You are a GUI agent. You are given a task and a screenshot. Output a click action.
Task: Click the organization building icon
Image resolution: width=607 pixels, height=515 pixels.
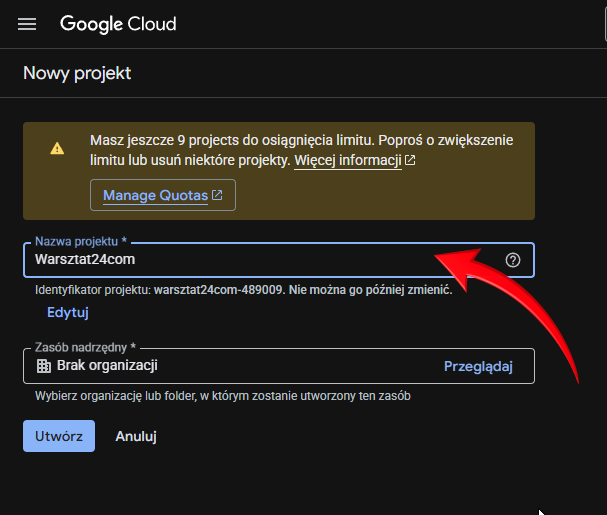[x=43, y=366]
